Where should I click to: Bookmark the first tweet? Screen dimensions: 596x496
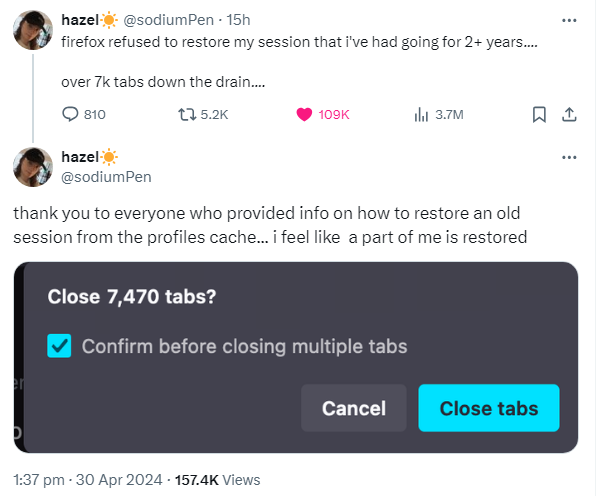coord(539,114)
